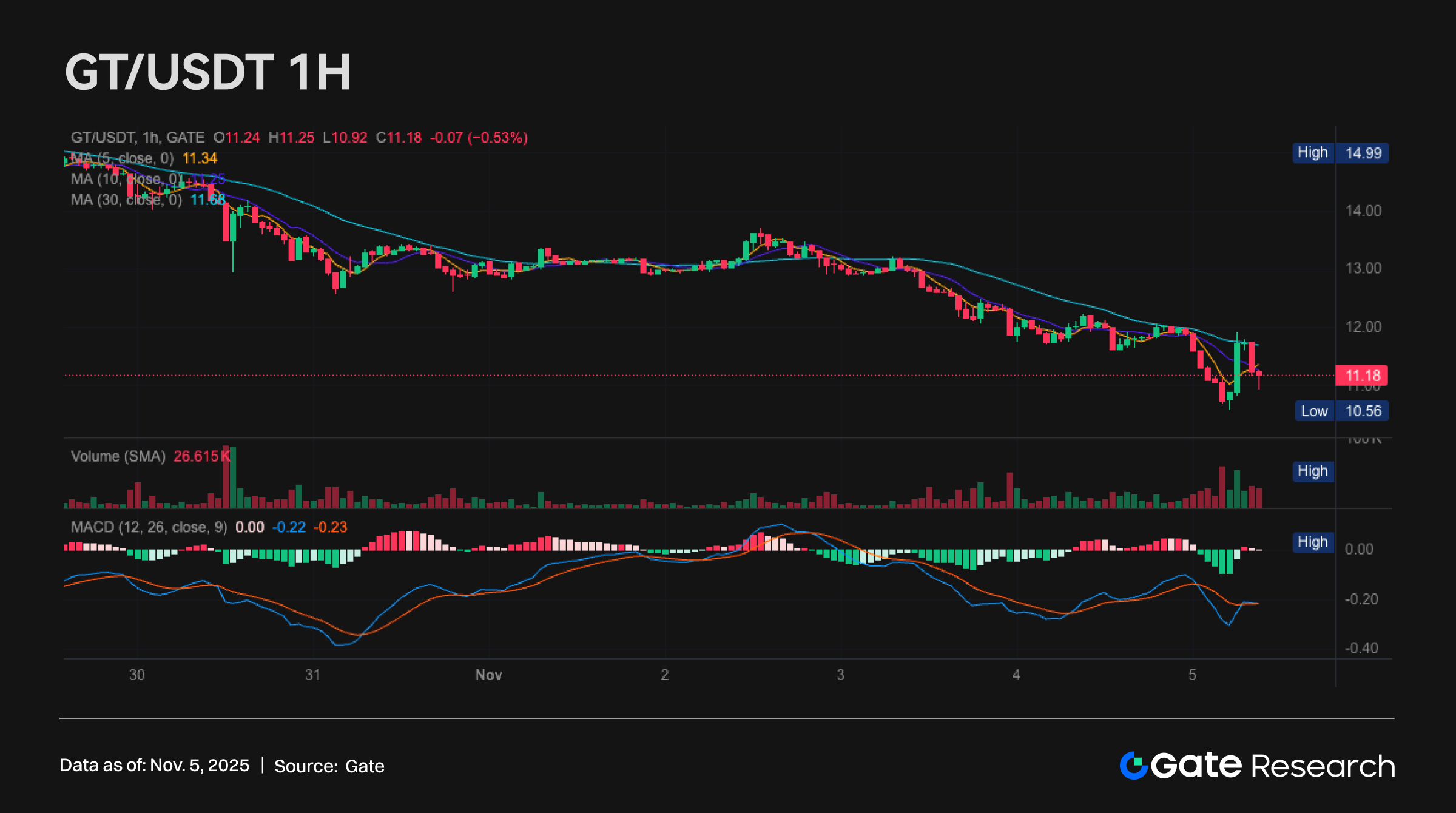
Task: Click the GT/USDT, 1h, GATE symbol legend
Action: [x=138, y=138]
